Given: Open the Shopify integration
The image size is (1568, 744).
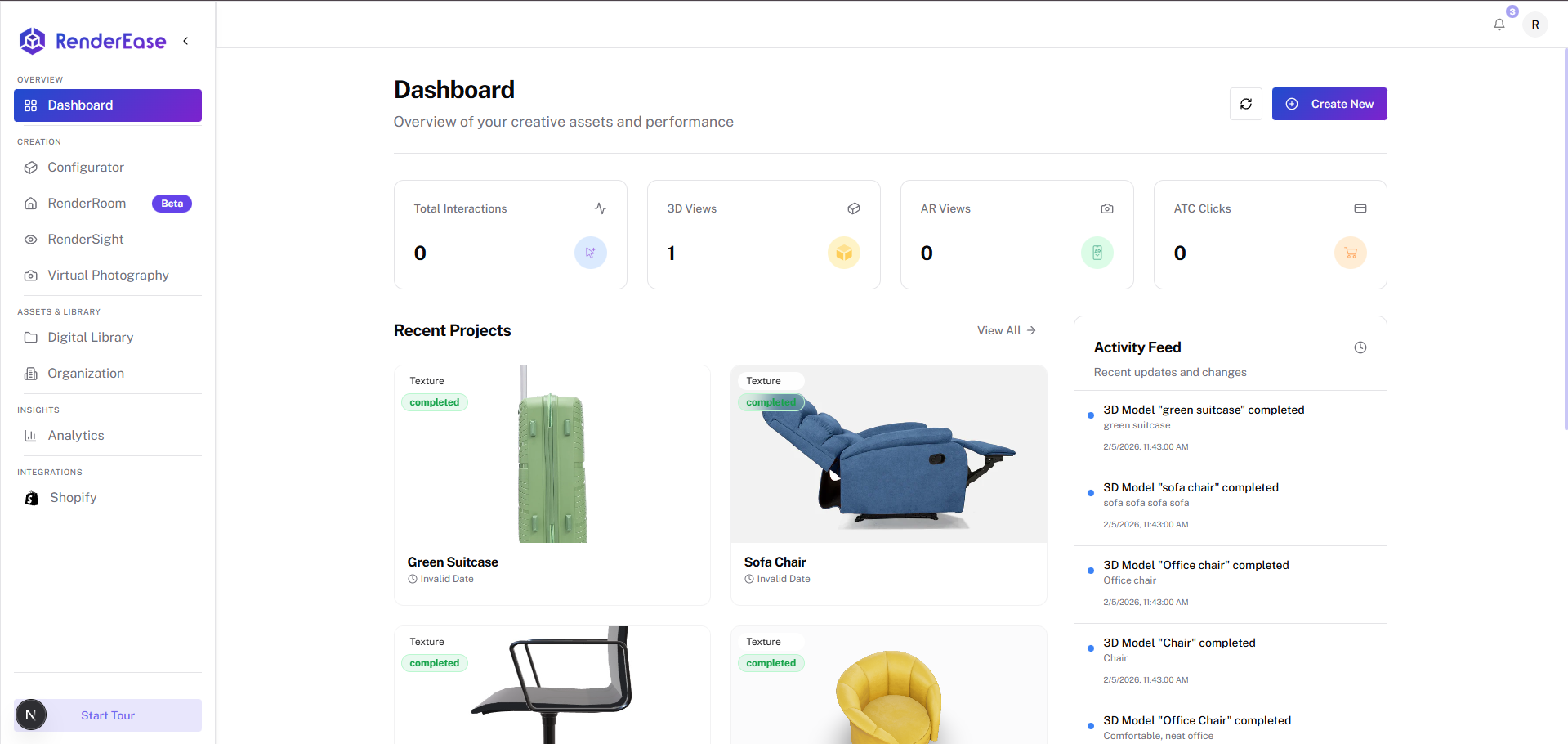Looking at the screenshot, I should coord(108,498).
